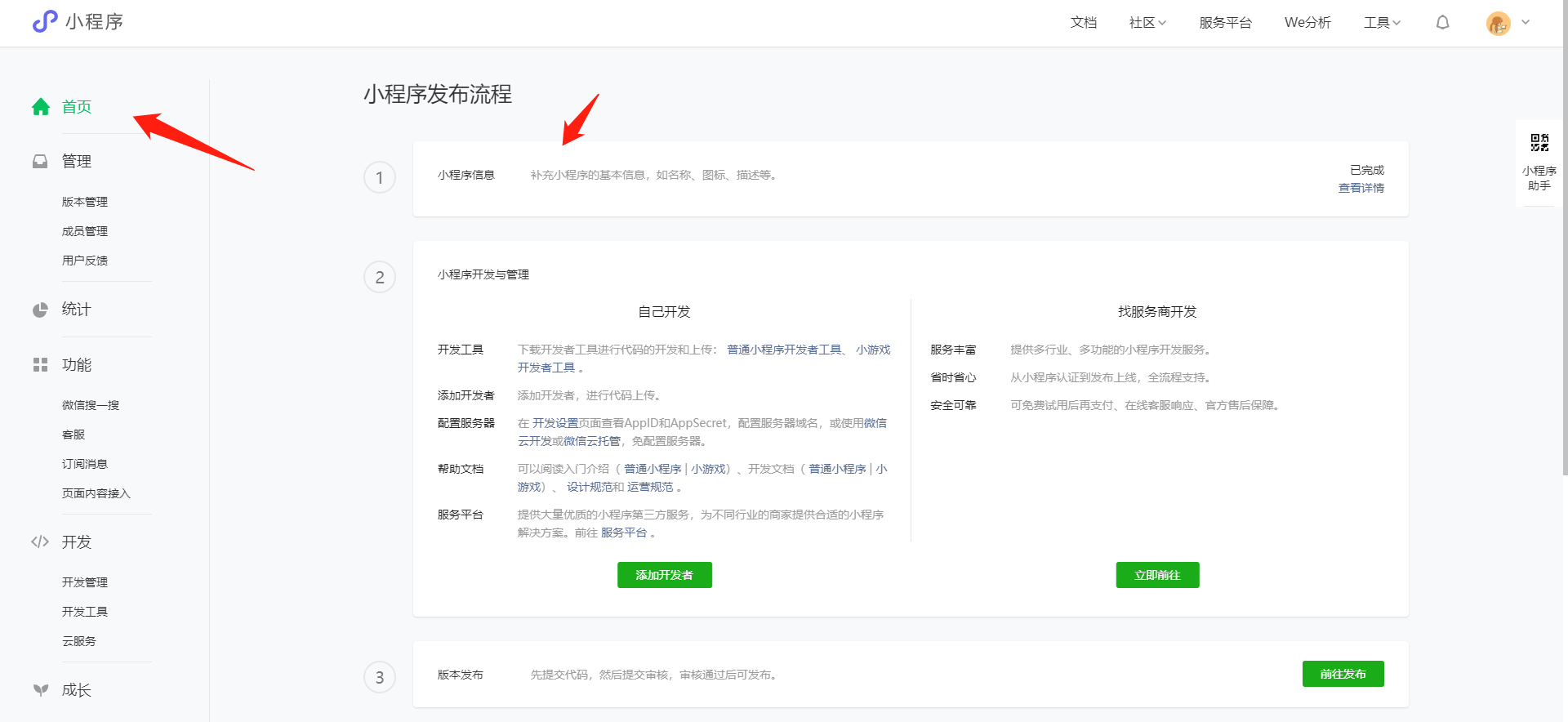Open the account dropdown arrow beside avatar
The width and height of the screenshot is (1568, 722).
coord(1526,23)
